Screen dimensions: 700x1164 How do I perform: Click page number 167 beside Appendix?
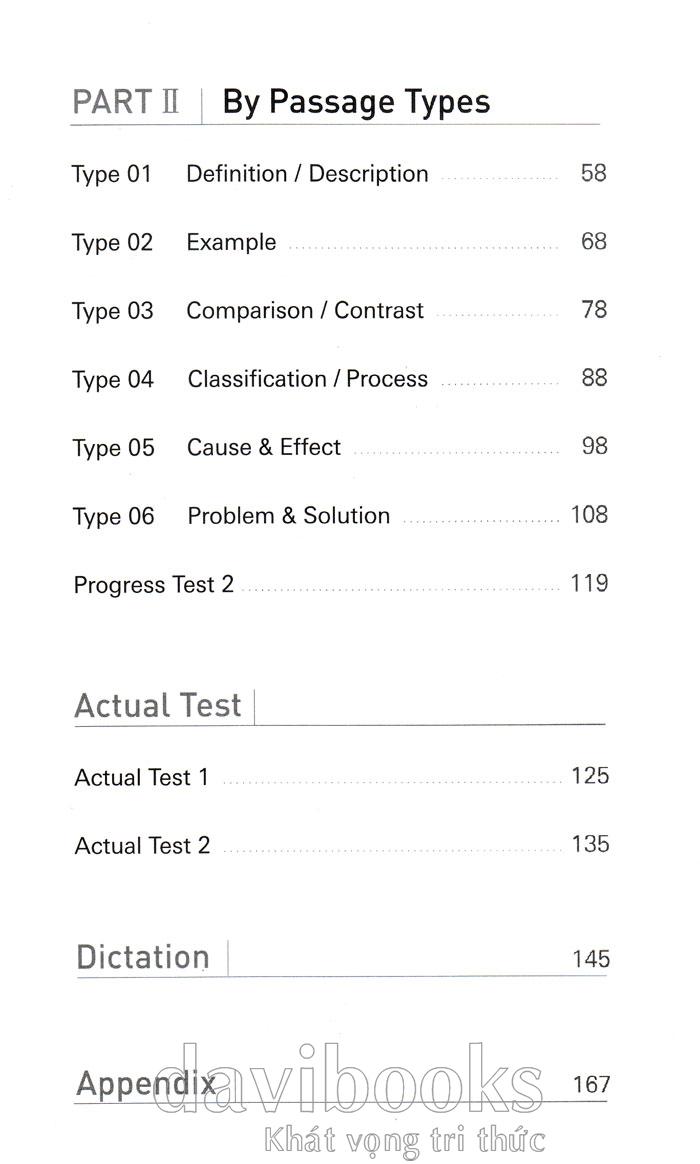591,1084
